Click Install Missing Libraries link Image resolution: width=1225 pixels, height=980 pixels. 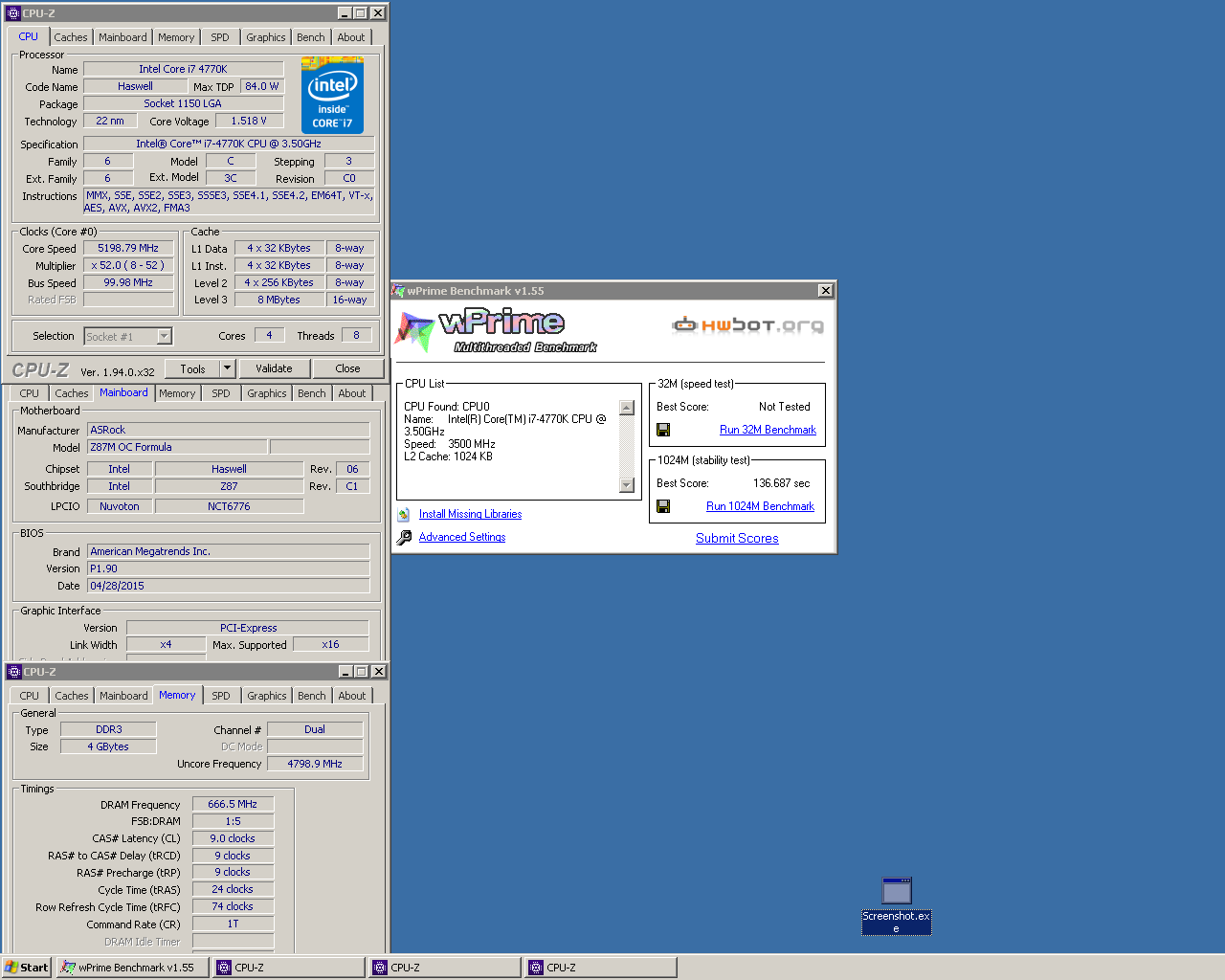[470, 514]
